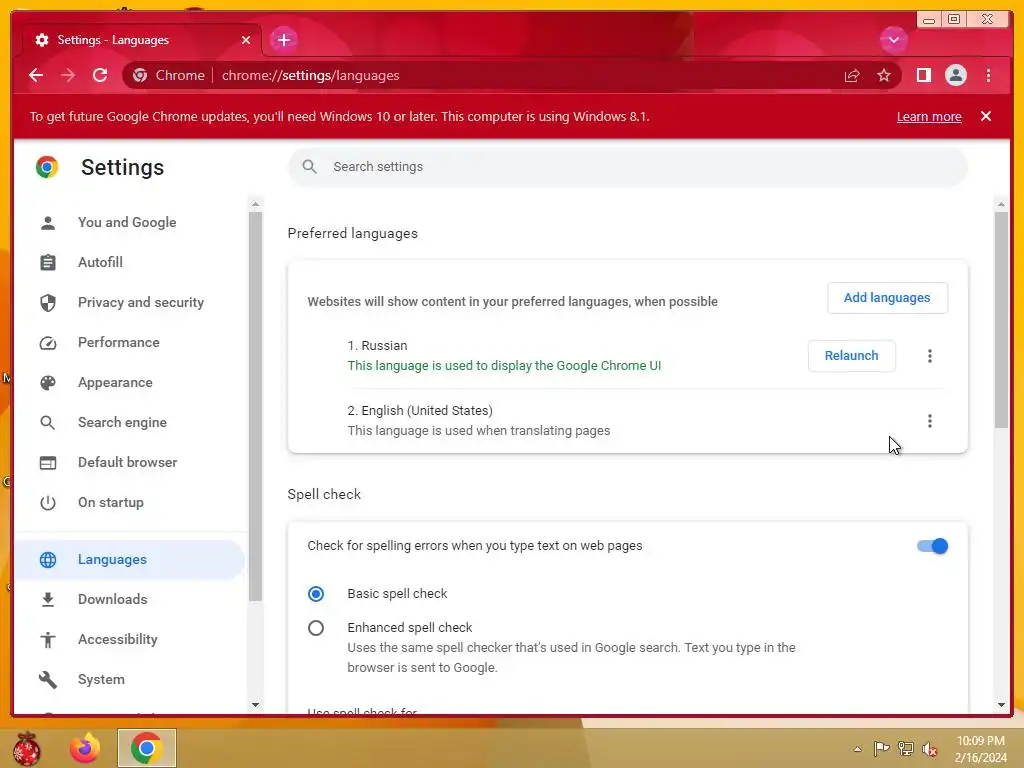Click the Chrome taskbar icon

(x=146, y=748)
